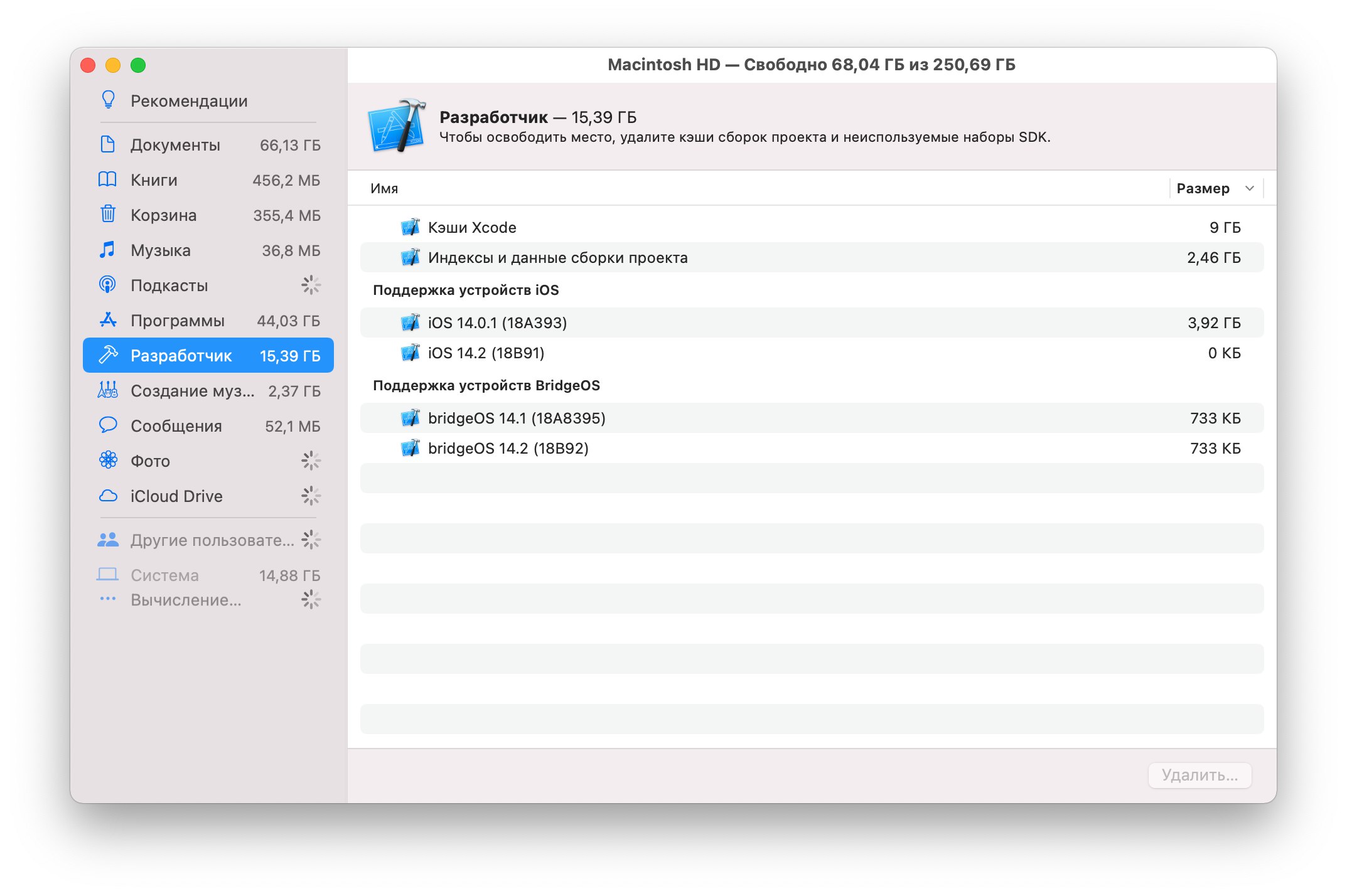The image size is (1347, 896).
Task: Open Создание муз... category
Action: [208, 390]
